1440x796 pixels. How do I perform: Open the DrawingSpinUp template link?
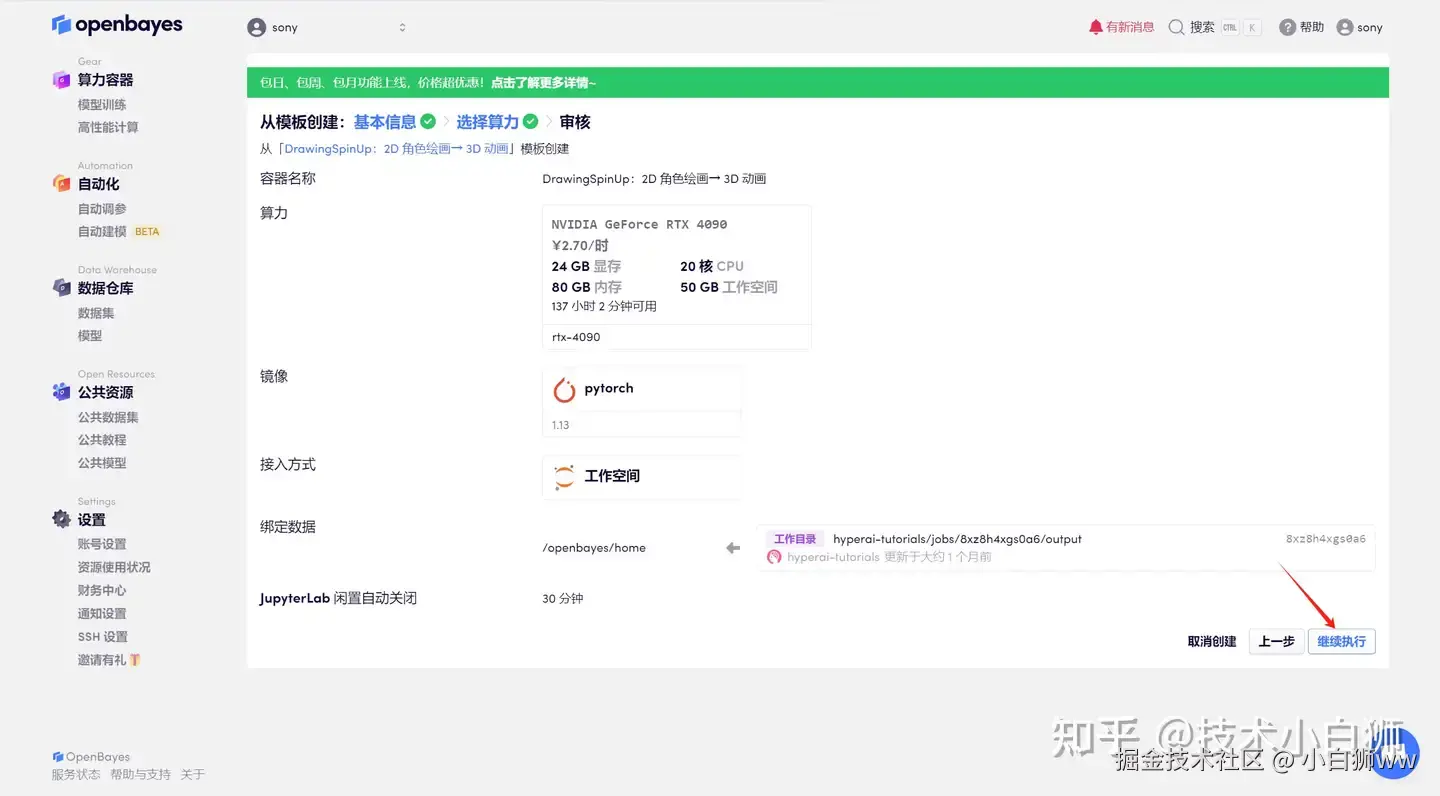tap(397, 149)
